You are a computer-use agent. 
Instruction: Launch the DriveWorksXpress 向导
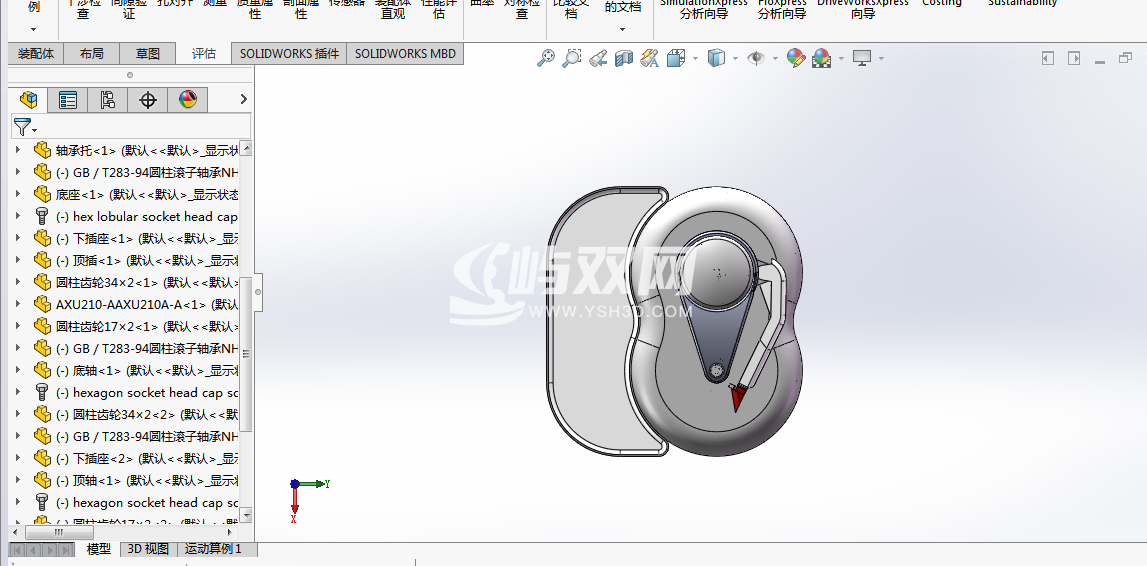(x=863, y=9)
